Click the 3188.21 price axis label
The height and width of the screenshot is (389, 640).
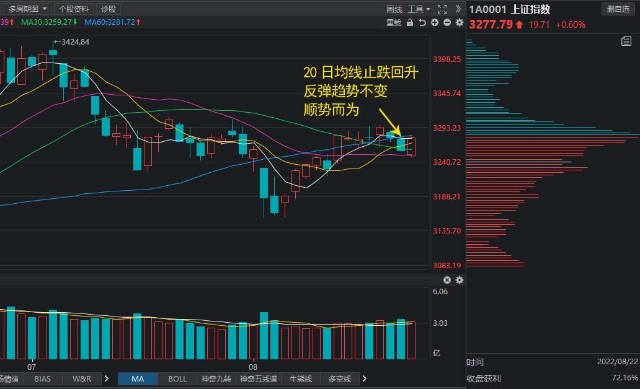pos(447,197)
